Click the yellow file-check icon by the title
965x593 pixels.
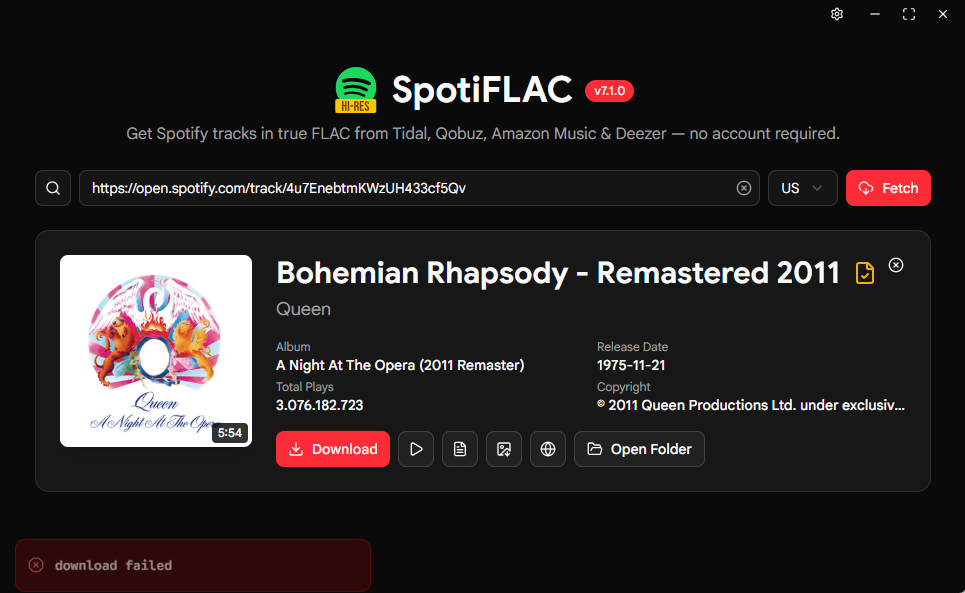(865, 273)
